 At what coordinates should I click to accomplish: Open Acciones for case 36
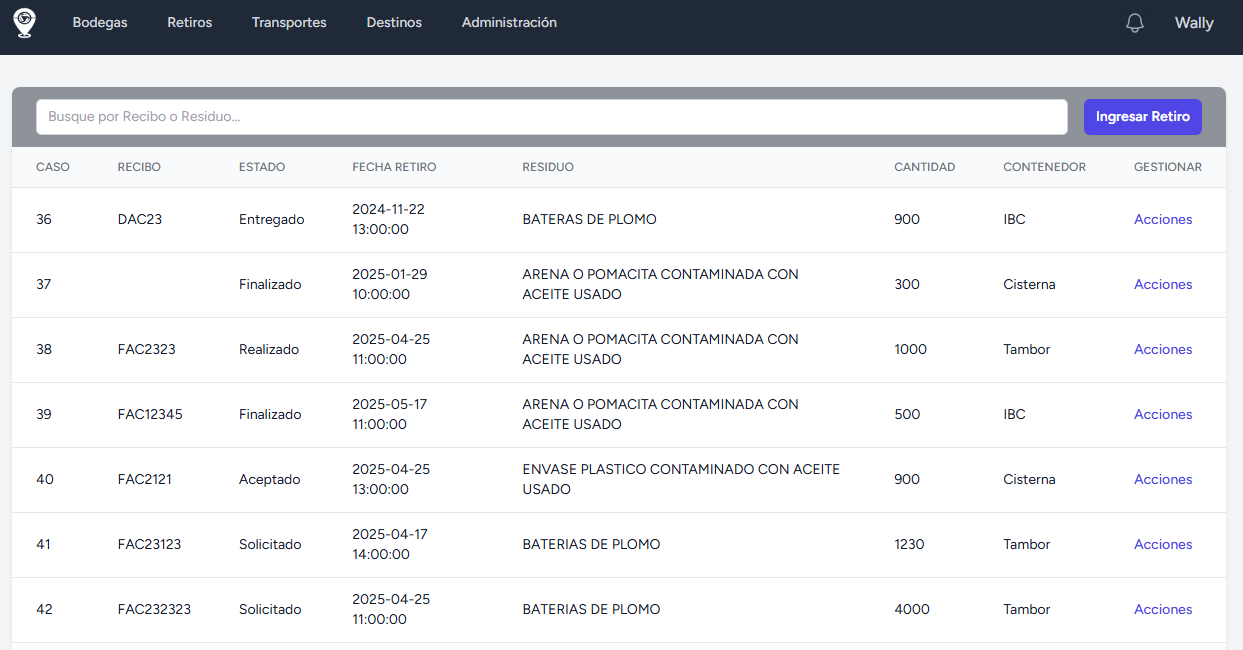[1162, 220]
